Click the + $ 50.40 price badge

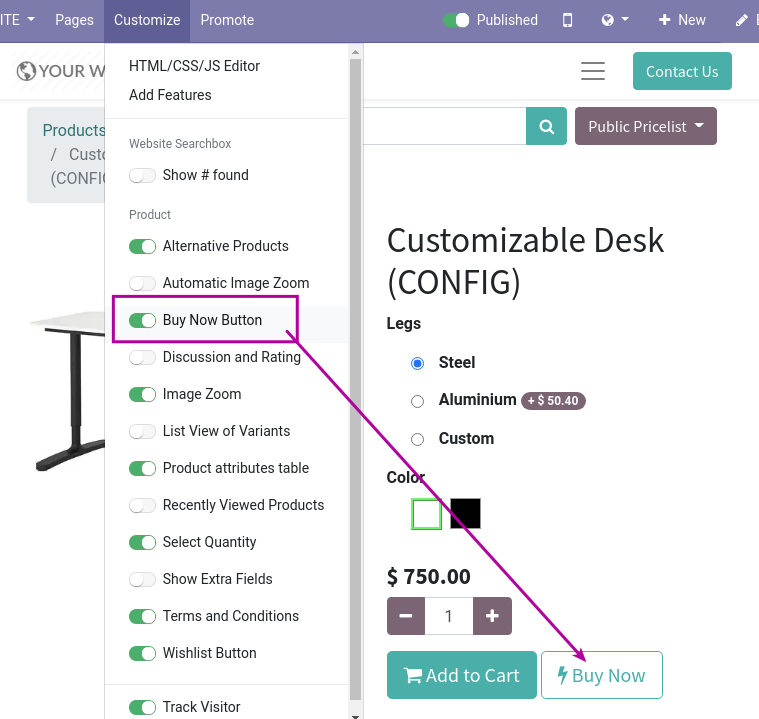tap(553, 401)
